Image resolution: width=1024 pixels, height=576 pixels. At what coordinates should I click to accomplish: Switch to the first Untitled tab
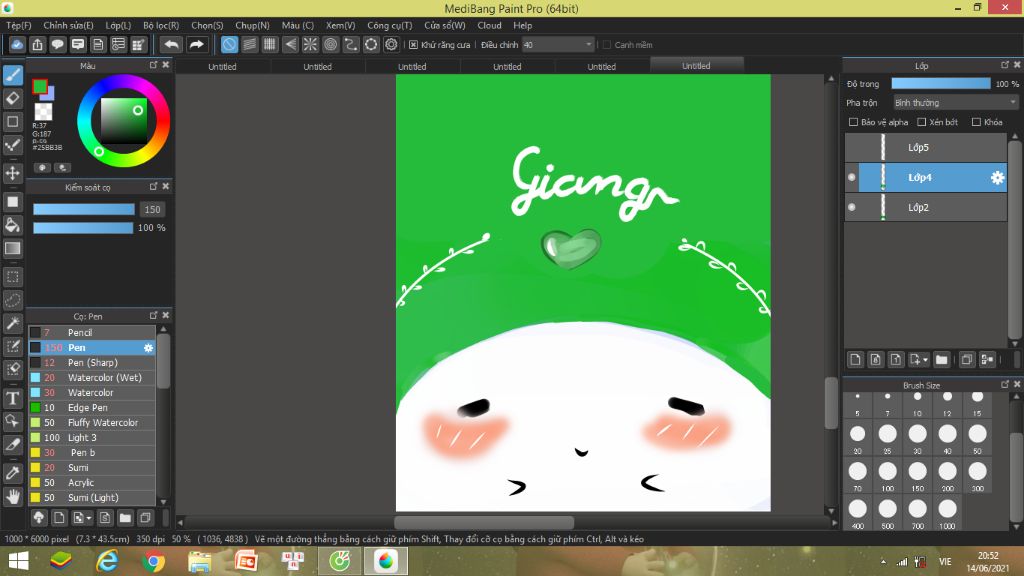222,67
